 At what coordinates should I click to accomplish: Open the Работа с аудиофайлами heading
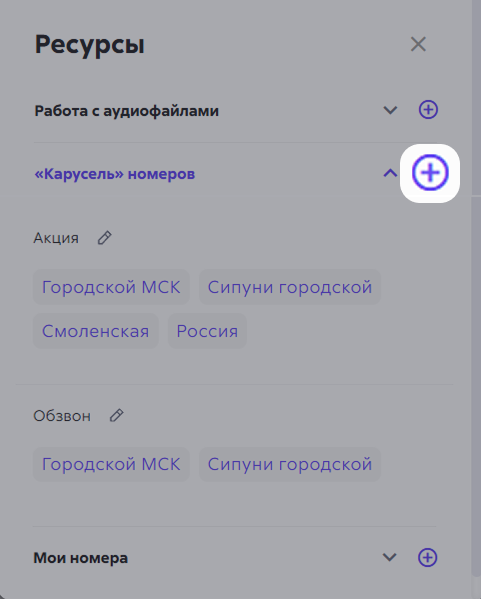tap(126, 111)
